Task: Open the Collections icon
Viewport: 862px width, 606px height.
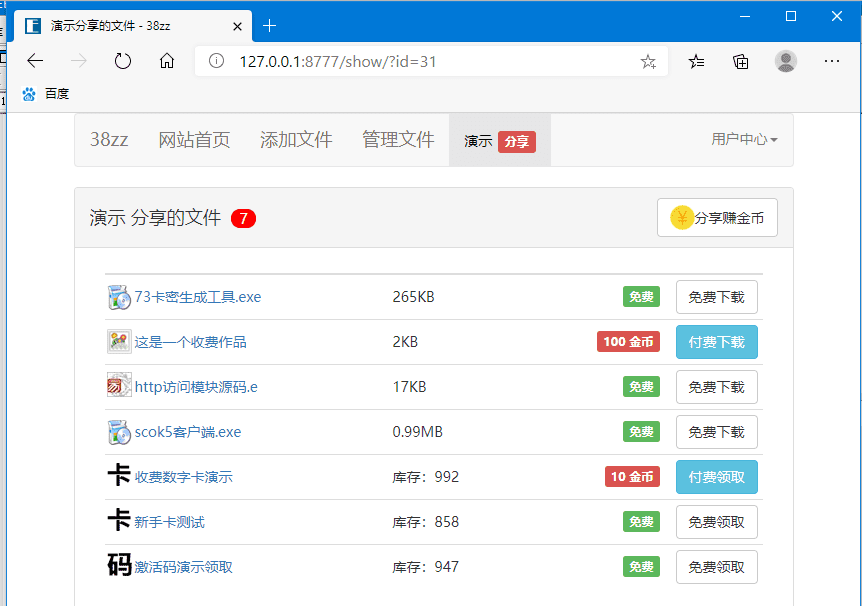Action: click(741, 61)
